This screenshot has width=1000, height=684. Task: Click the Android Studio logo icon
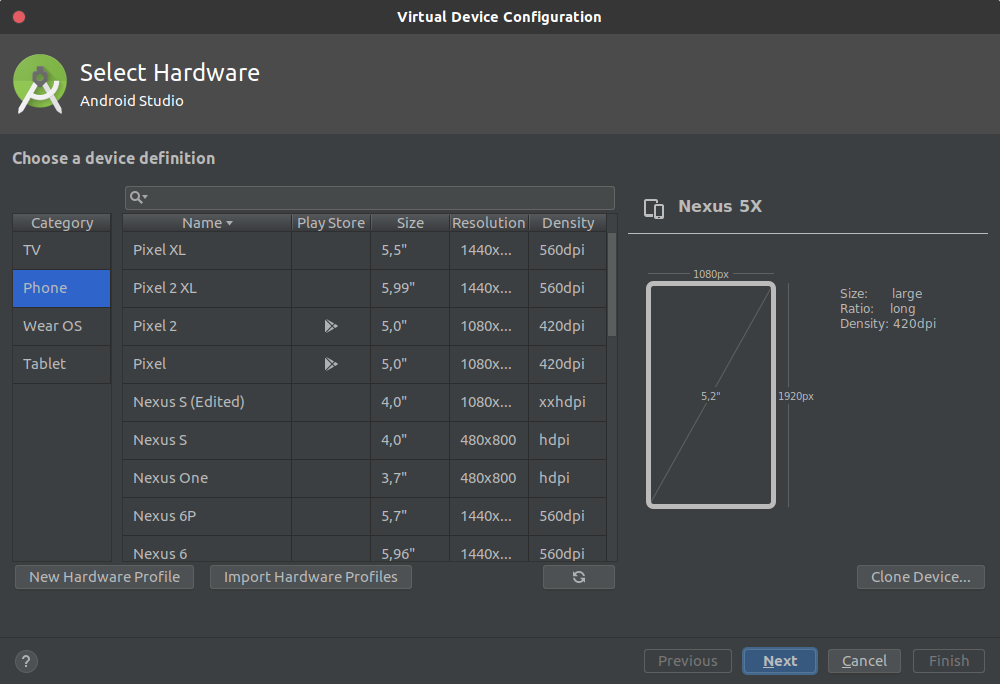(40, 84)
